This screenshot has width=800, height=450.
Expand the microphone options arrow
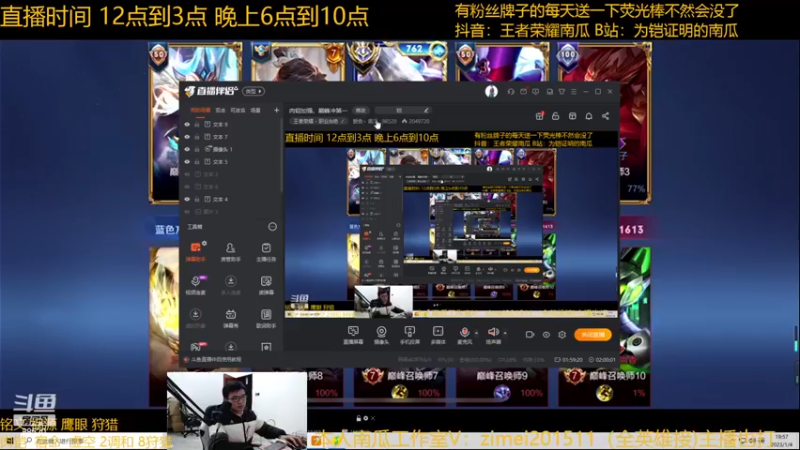pyautogui.click(x=477, y=333)
